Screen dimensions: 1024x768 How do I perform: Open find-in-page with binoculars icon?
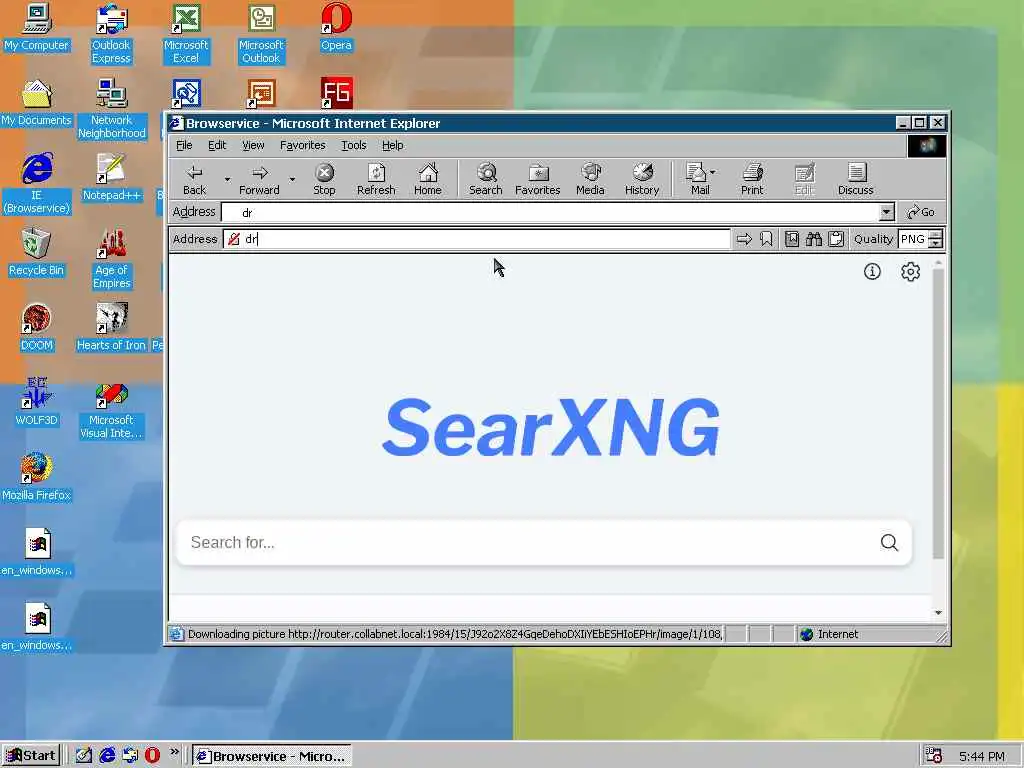[x=814, y=239]
